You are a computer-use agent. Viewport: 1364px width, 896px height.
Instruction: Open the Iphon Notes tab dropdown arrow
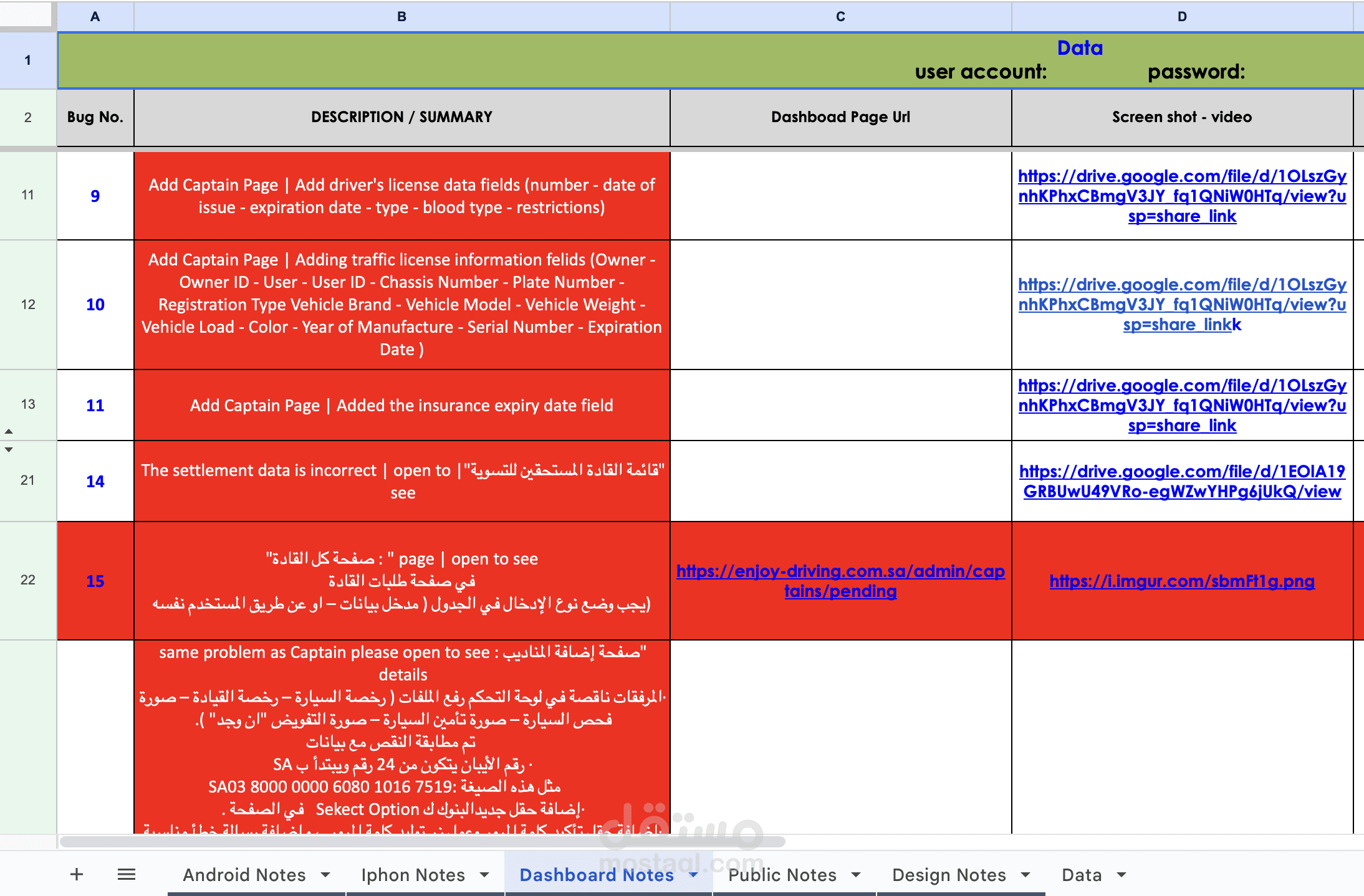pos(484,875)
